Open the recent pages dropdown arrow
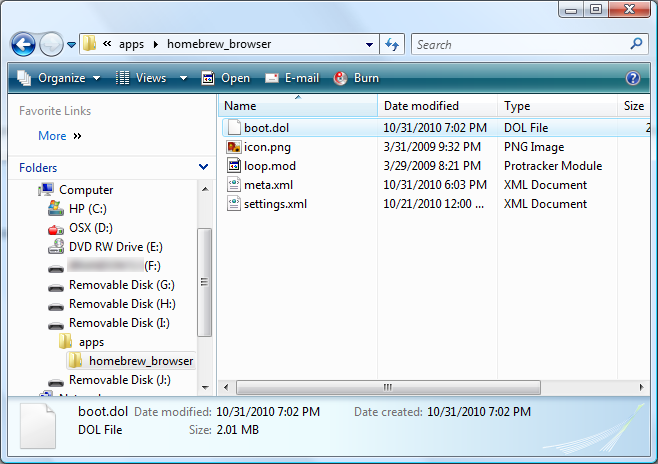658x464 pixels. (x=71, y=44)
